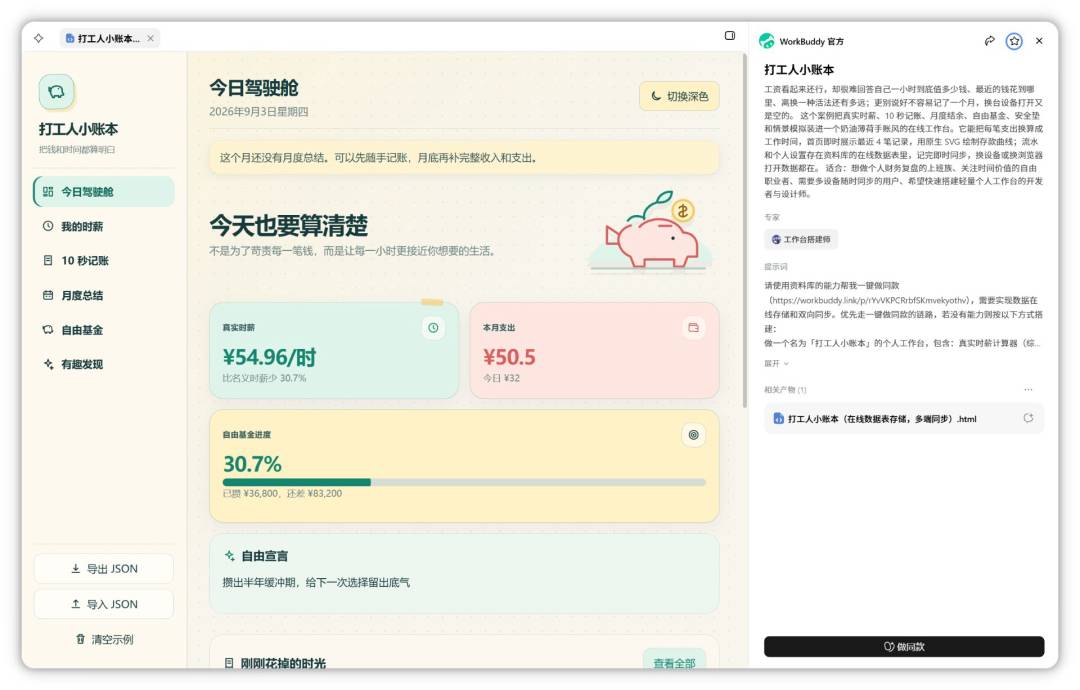
Task: Click the 工作台搭建师 expert tag
Action: [801, 239]
